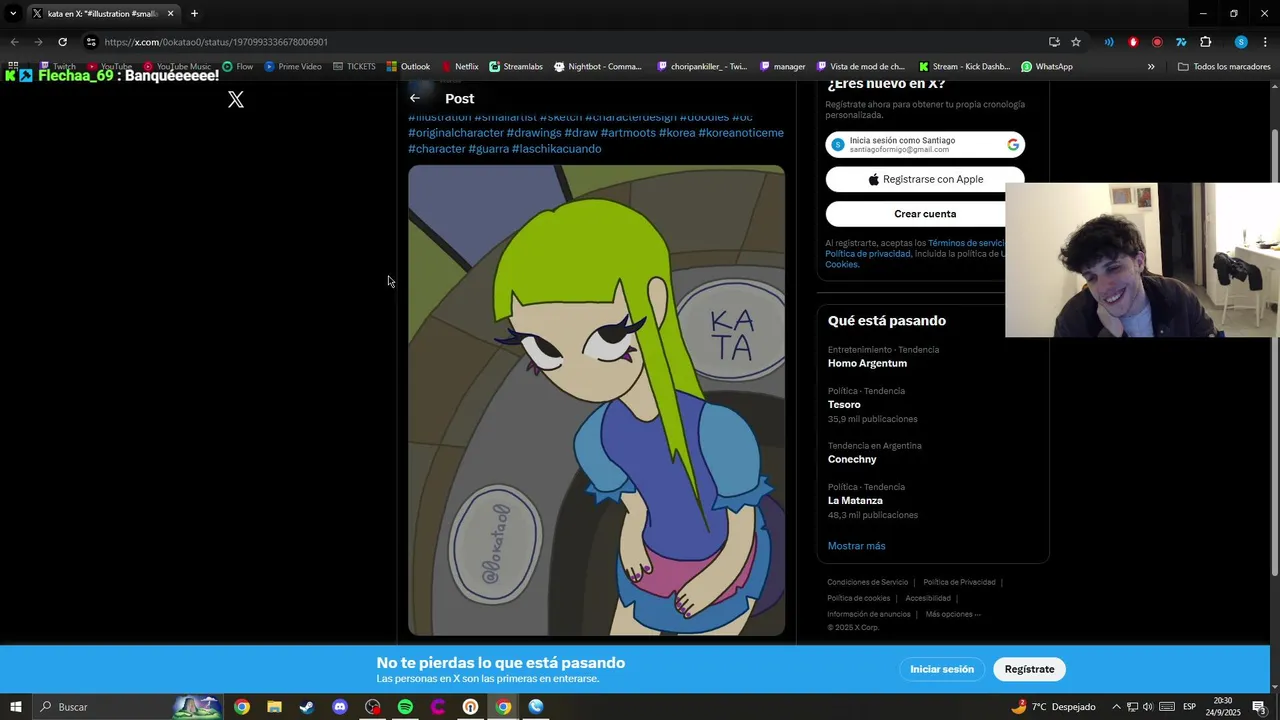
Task: Click the Iniciar sesión button in banner
Action: pos(942,669)
